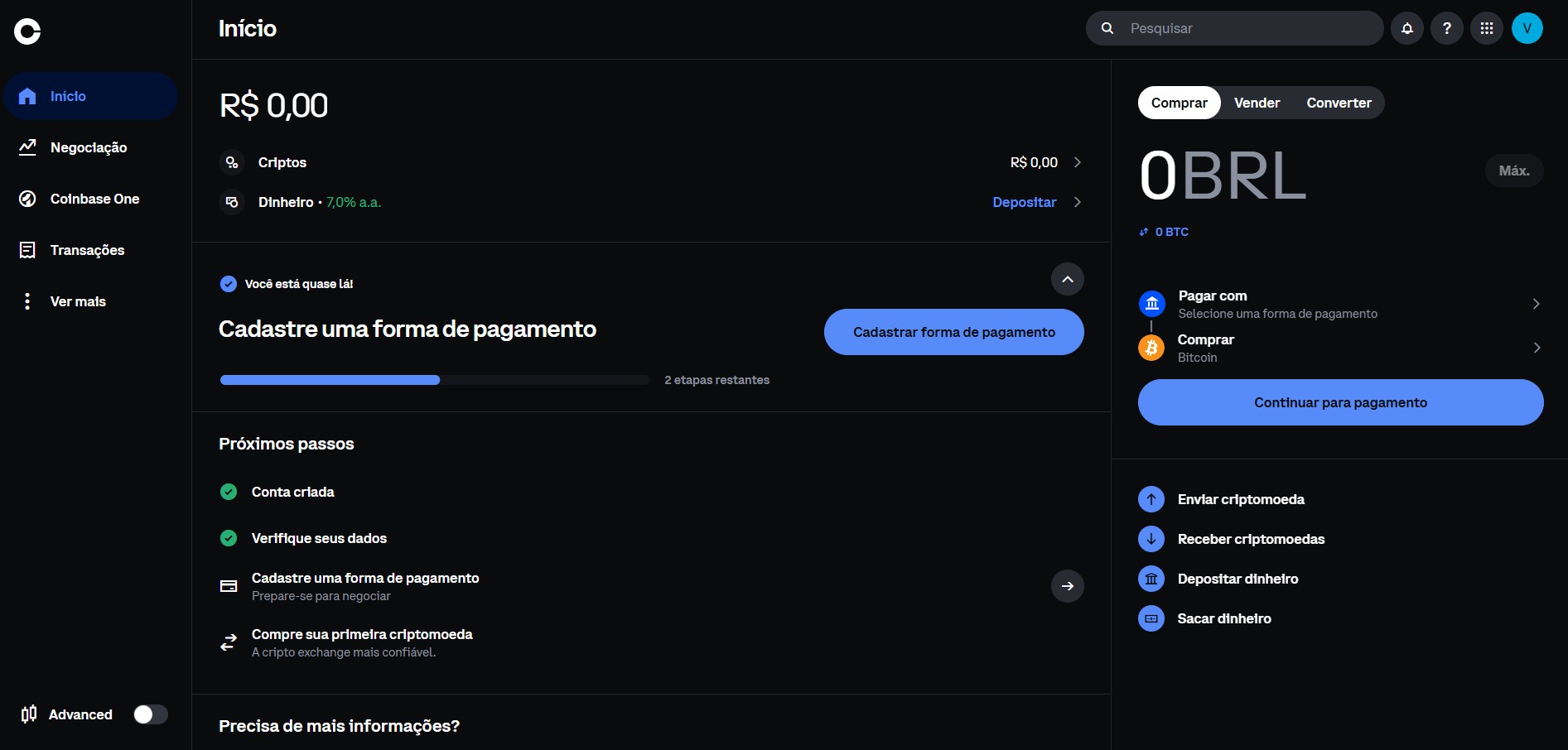Open the Coinbase logo home icon

pos(27,31)
